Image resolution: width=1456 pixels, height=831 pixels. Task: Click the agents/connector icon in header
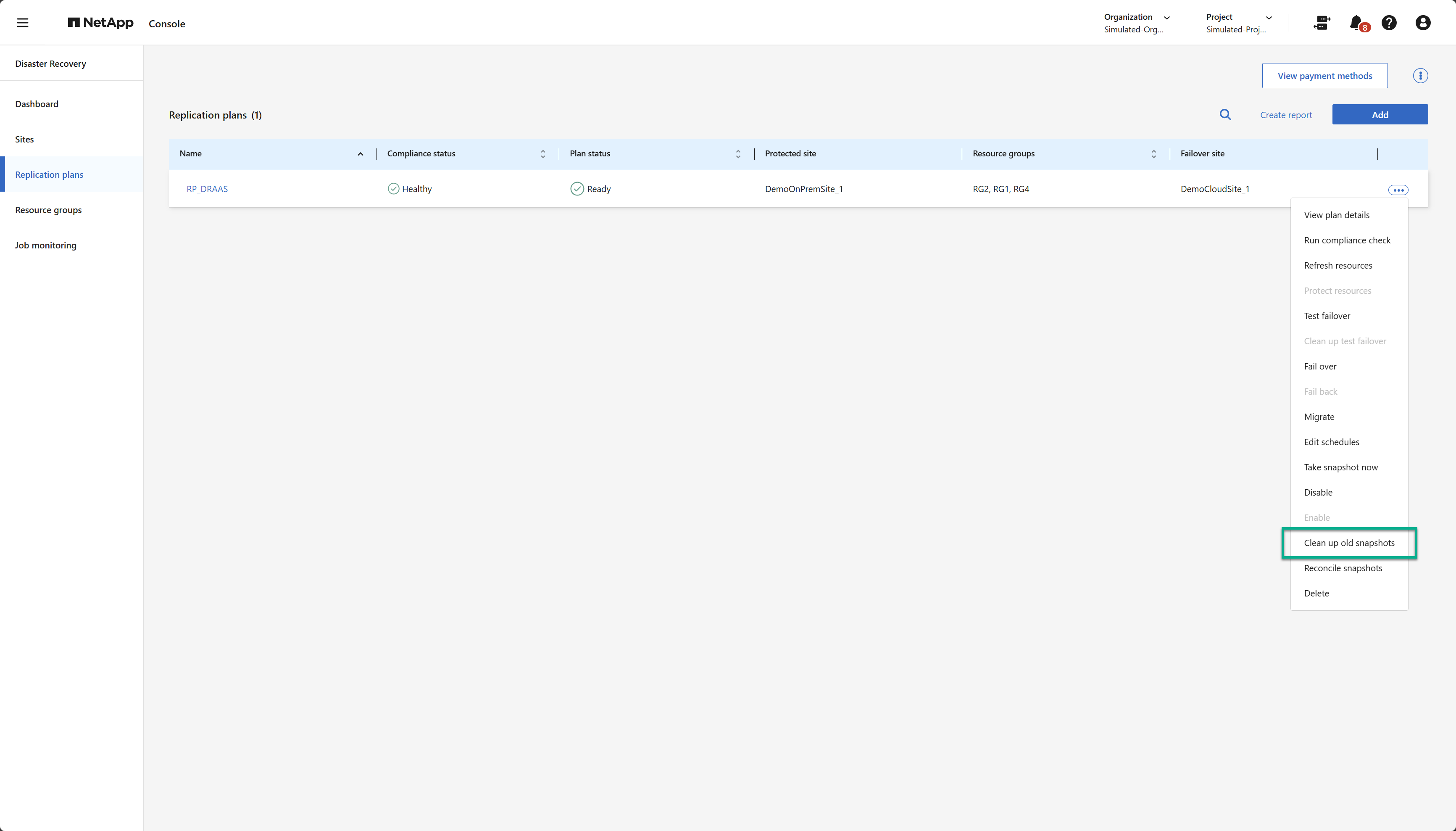click(1322, 23)
